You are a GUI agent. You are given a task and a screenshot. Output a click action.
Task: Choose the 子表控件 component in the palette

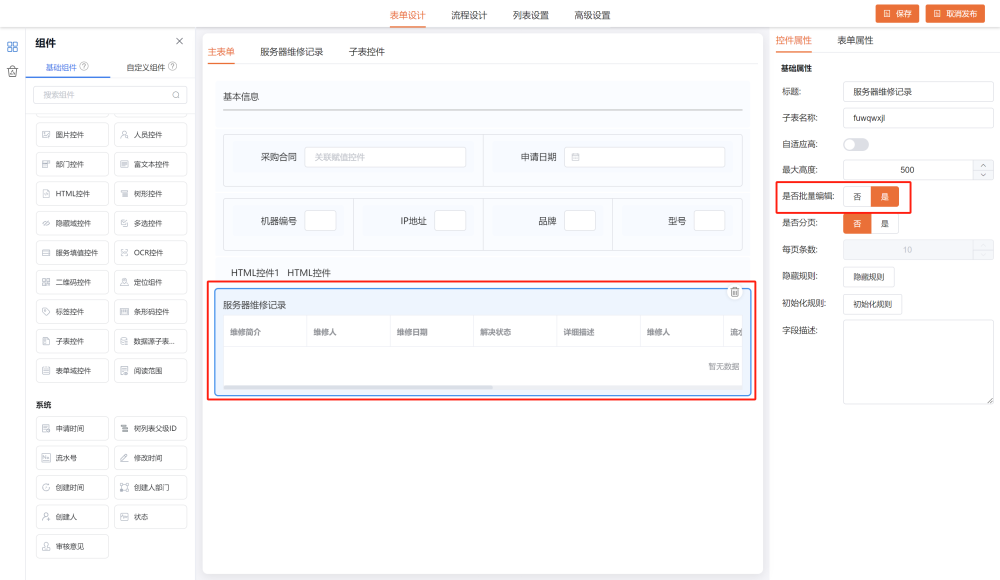coord(71,341)
